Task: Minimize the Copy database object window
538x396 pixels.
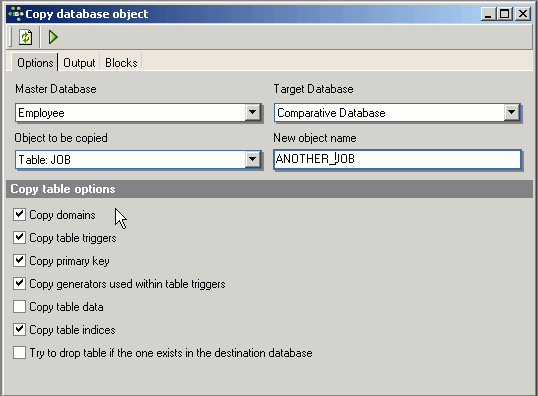Action: pyautogui.click(x=488, y=14)
